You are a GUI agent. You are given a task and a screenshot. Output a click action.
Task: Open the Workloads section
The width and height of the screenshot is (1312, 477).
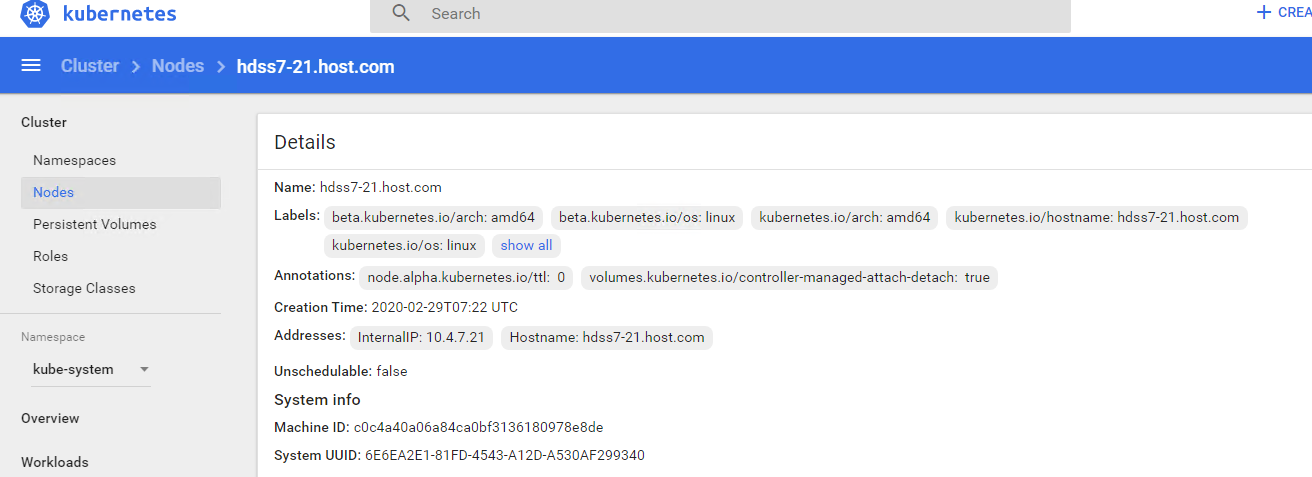[x=55, y=462]
